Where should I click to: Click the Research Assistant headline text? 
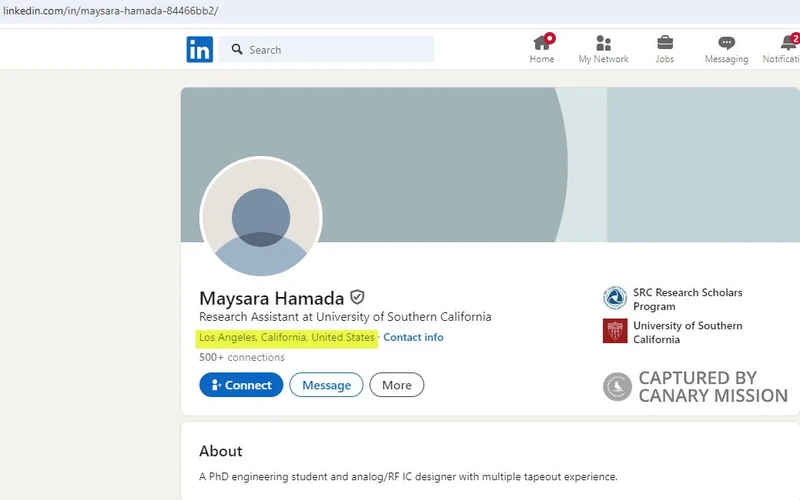[345, 317]
